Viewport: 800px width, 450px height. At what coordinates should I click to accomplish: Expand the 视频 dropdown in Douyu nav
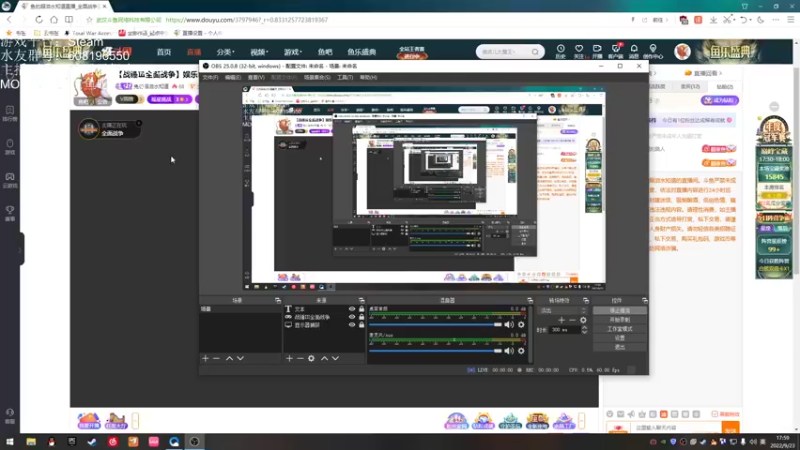(259, 52)
